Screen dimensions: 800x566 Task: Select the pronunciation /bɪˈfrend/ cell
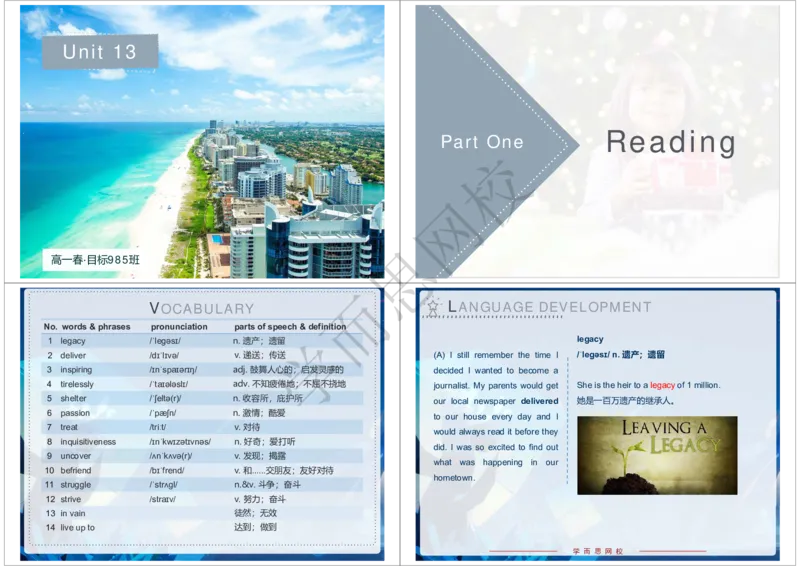167,470
